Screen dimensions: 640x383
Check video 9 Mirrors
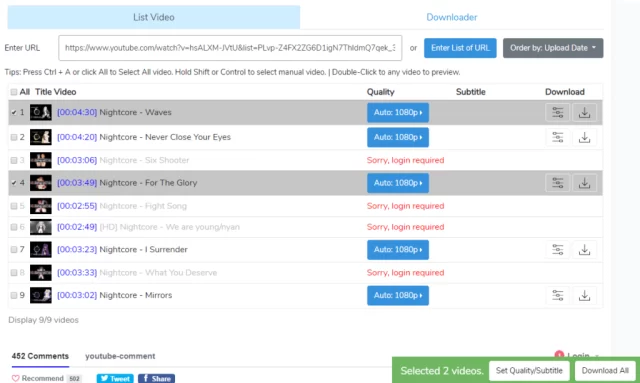click(x=14, y=295)
